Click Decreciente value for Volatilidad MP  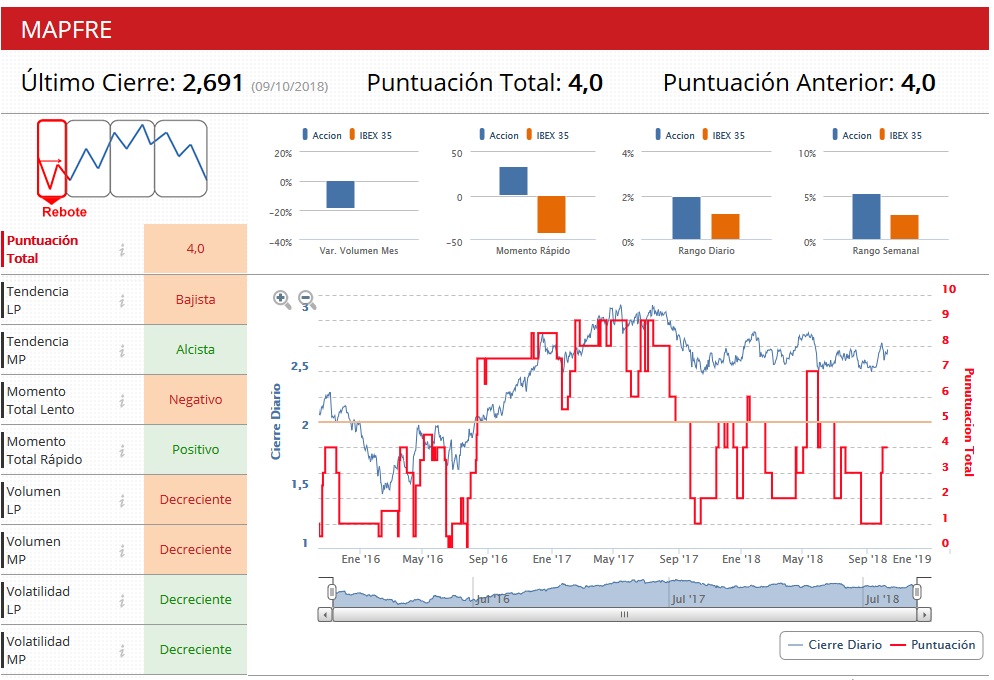[195, 650]
